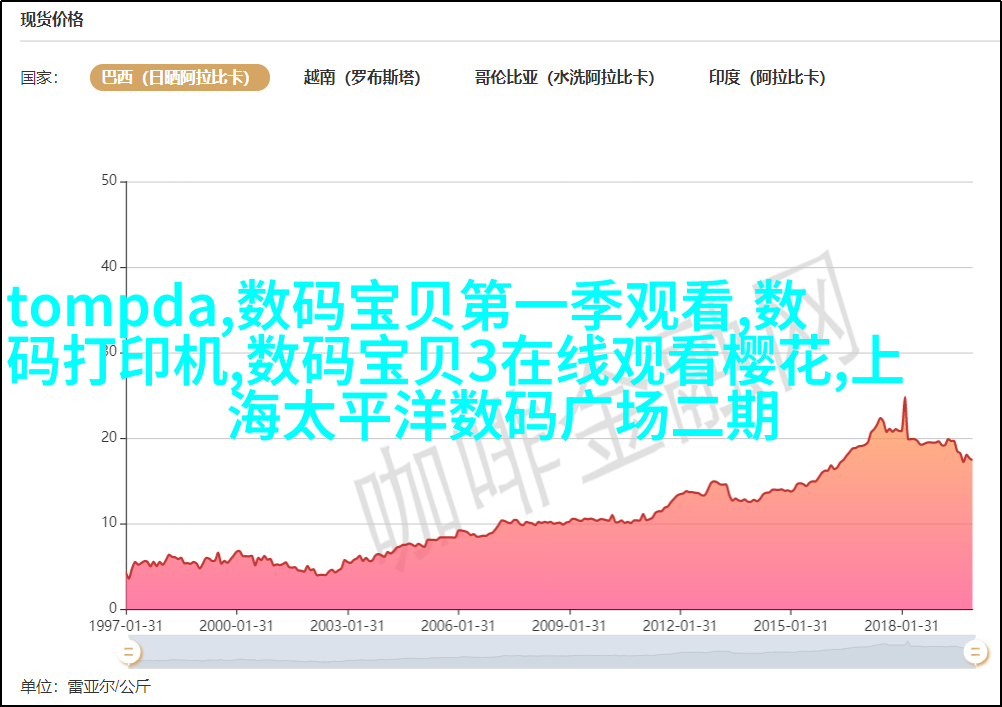Click the 单位：雷亚尔/公斤 unit label
Screen dimensions: 1002x707
86,687
